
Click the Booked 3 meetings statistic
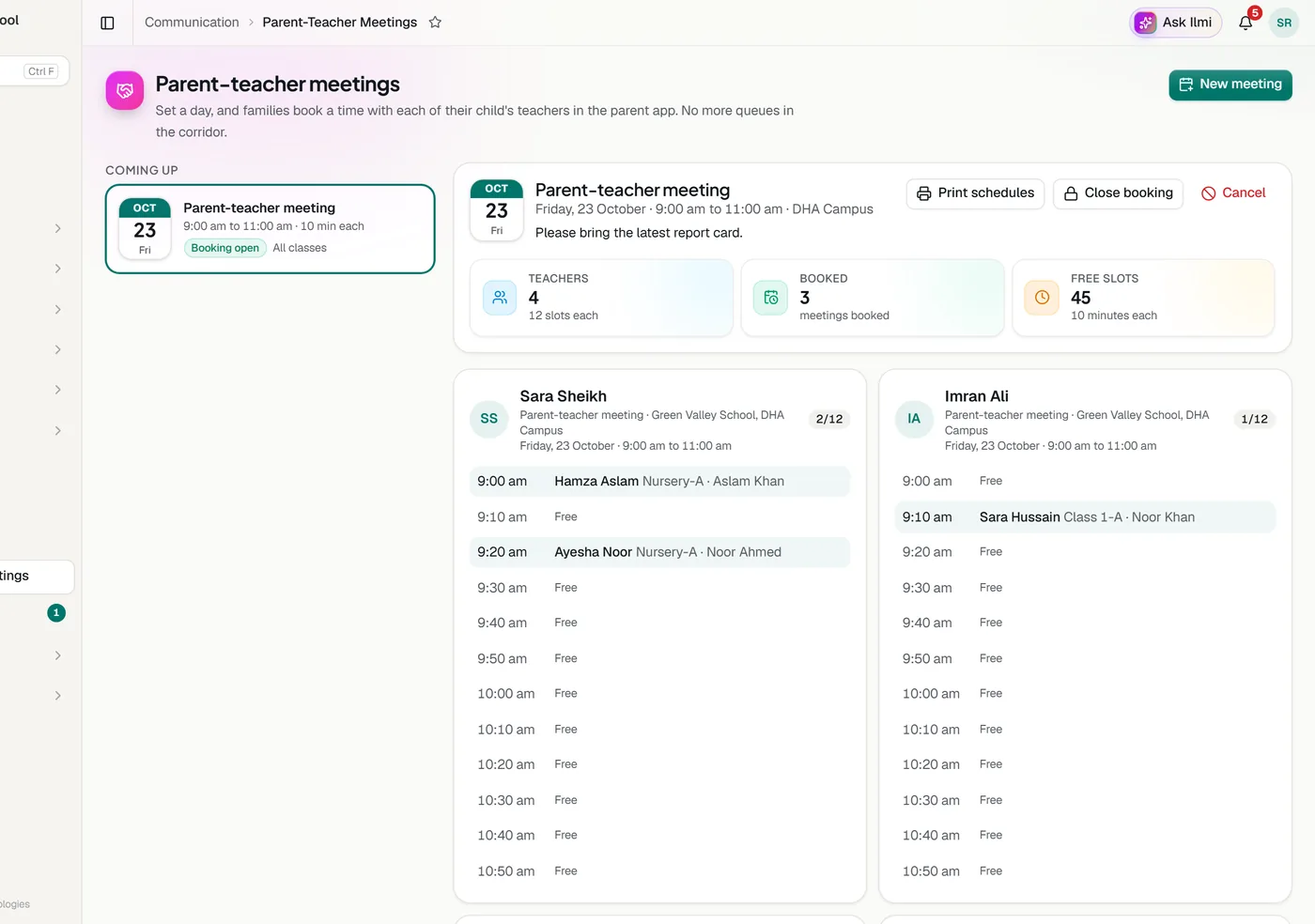[x=873, y=298]
